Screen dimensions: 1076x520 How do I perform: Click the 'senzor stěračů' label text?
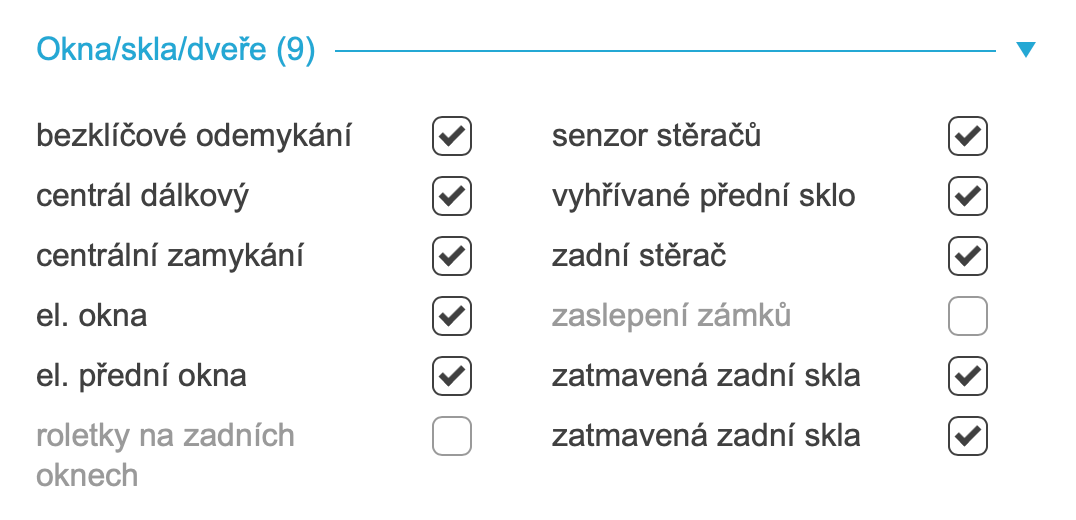pyautogui.click(x=656, y=136)
